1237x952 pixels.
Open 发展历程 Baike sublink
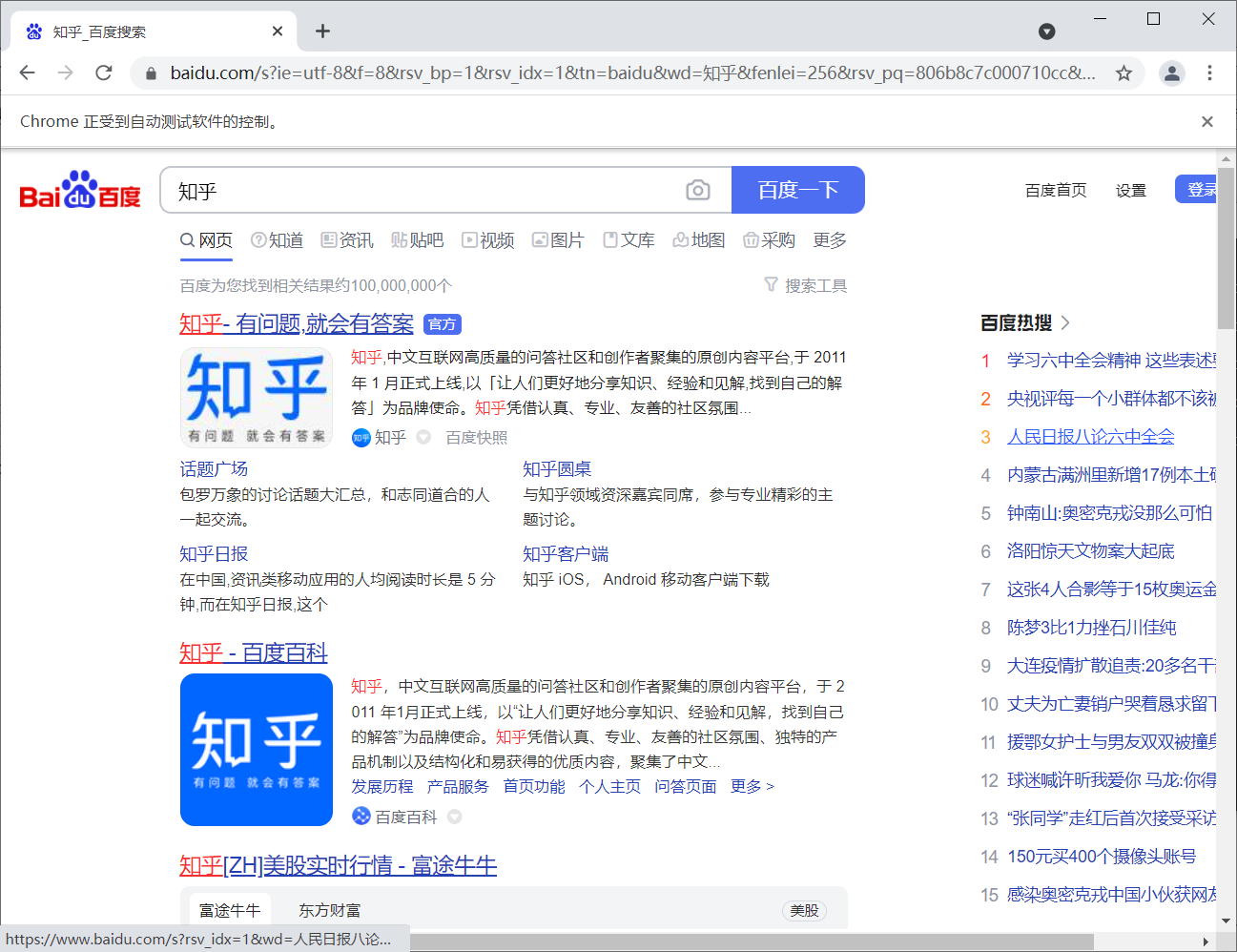[382, 786]
